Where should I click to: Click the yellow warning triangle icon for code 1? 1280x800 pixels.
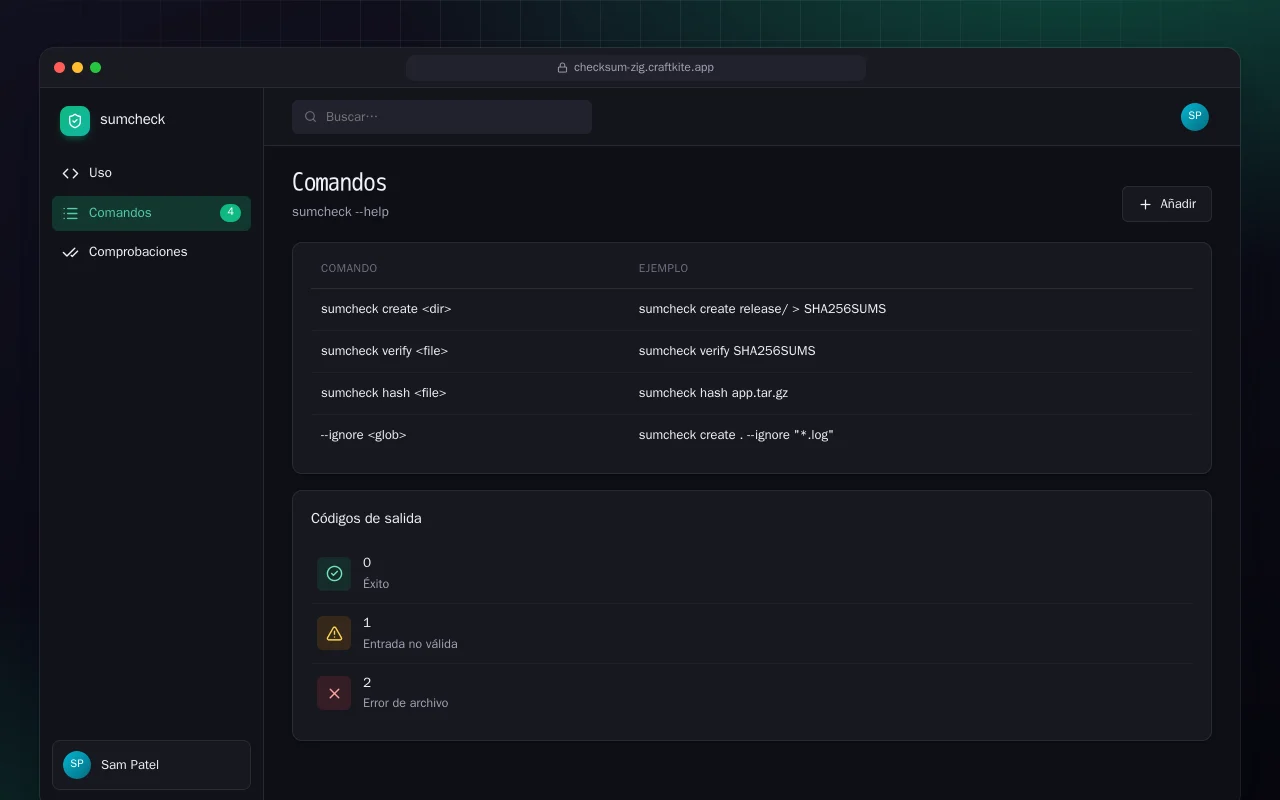point(334,633)
